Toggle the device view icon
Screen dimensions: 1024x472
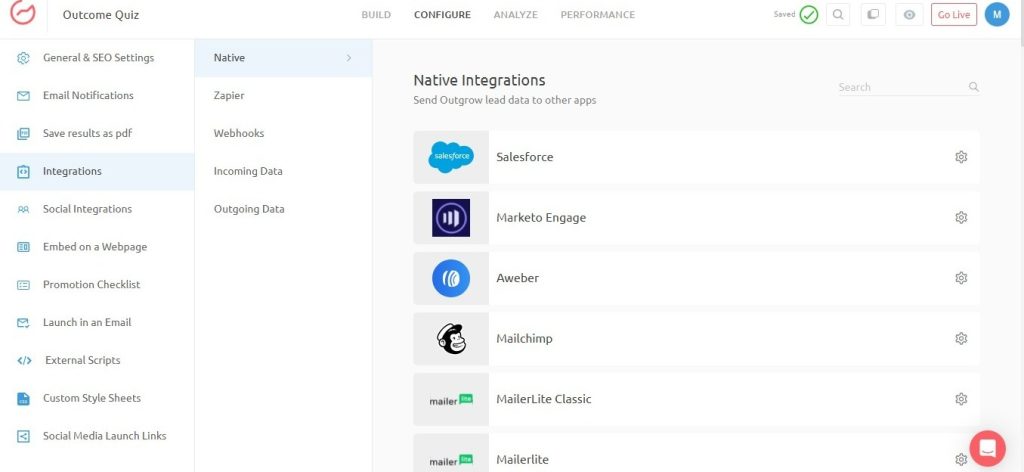point(873,15)
